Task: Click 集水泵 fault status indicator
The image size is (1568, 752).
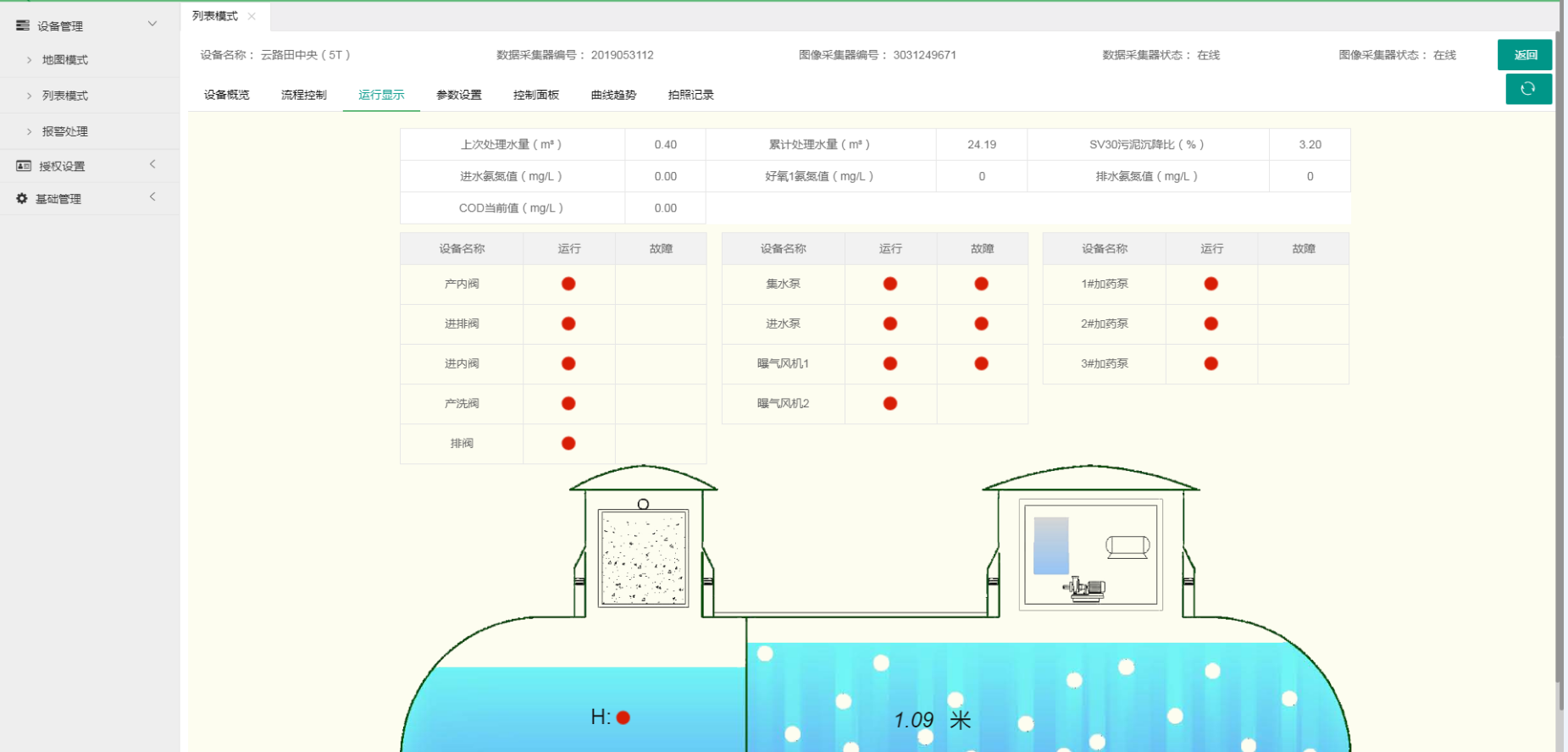Action: pyautogui.click(x=981, y=284)
